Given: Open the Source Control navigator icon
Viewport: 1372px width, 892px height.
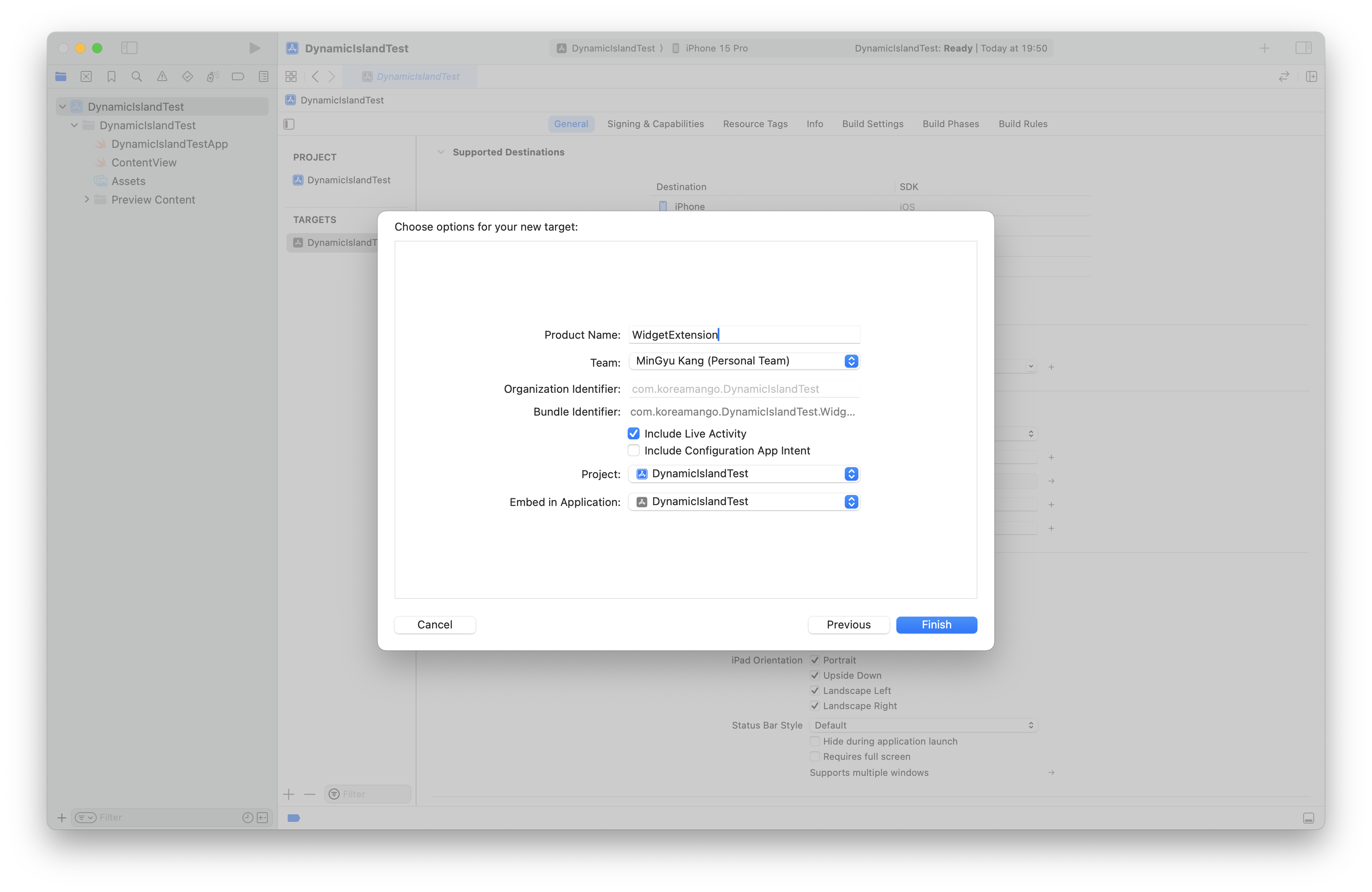Looking at the screenshot, I should pyautogui.click(x=86, y=76).
